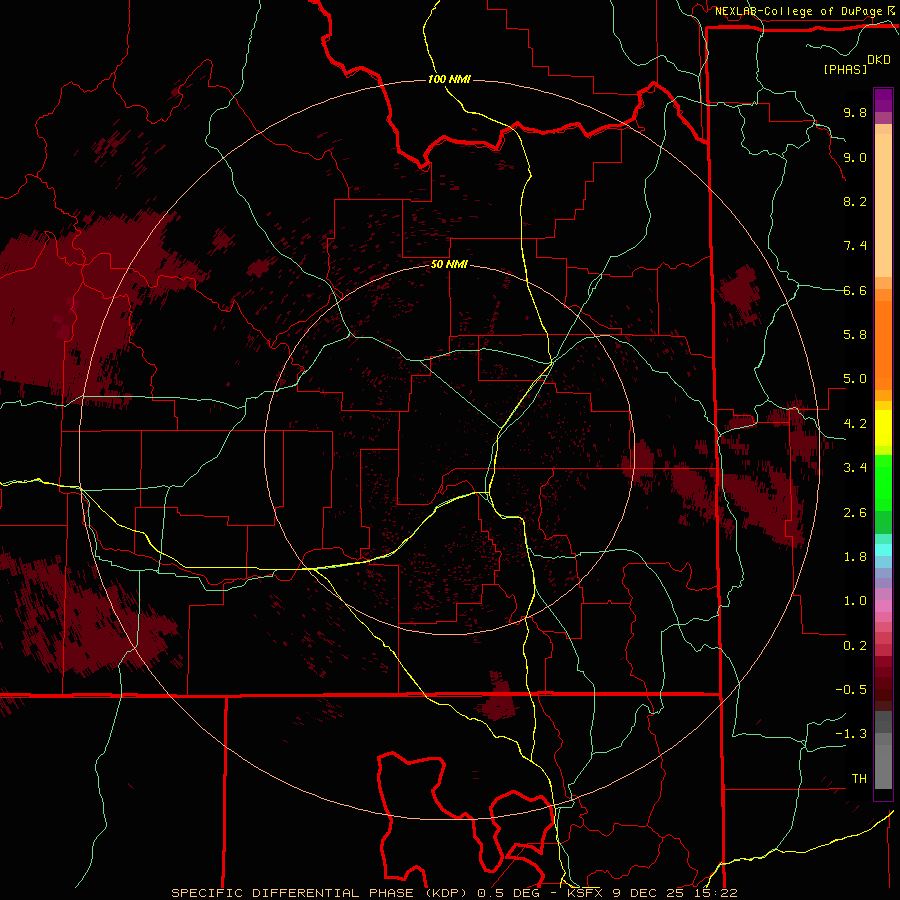Click the 8.2 legend value
This screenshot has width=900, height=900.
(855, 201)
